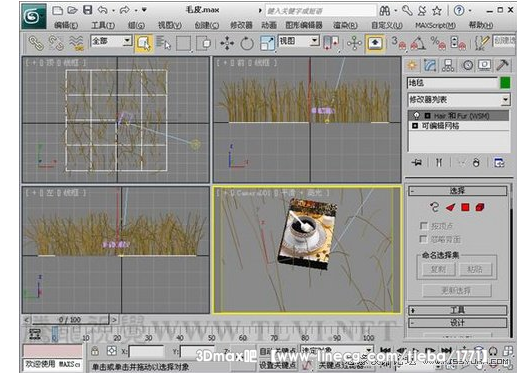Click the green object color swatch

click(x=505, y=83)
